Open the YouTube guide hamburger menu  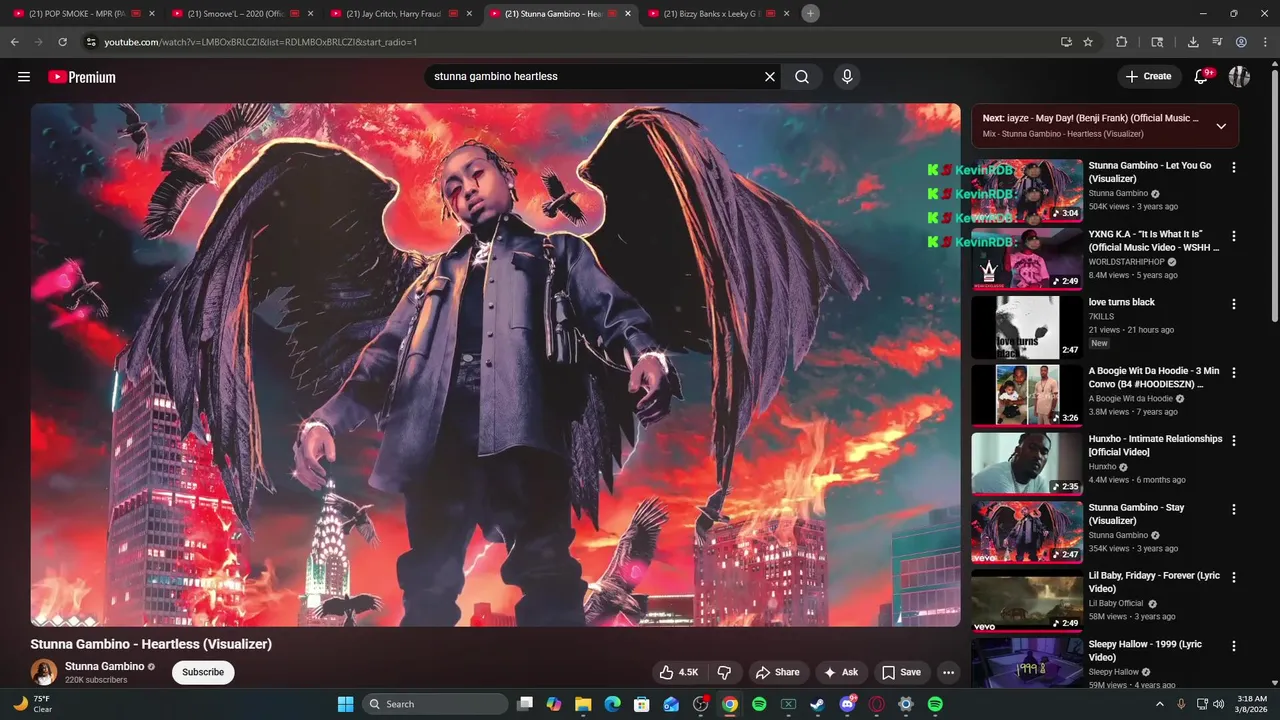click(x=24, y=77)
